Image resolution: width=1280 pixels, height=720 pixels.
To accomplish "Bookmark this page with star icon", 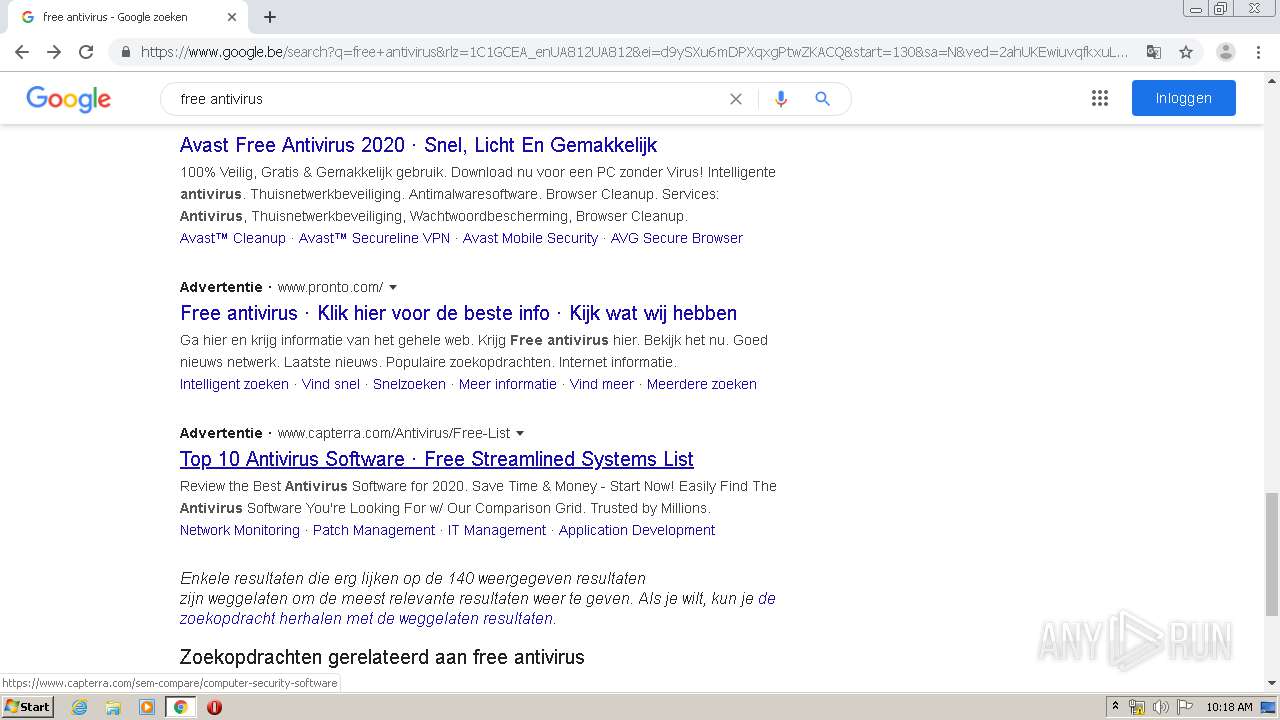I will [1186, 52].
